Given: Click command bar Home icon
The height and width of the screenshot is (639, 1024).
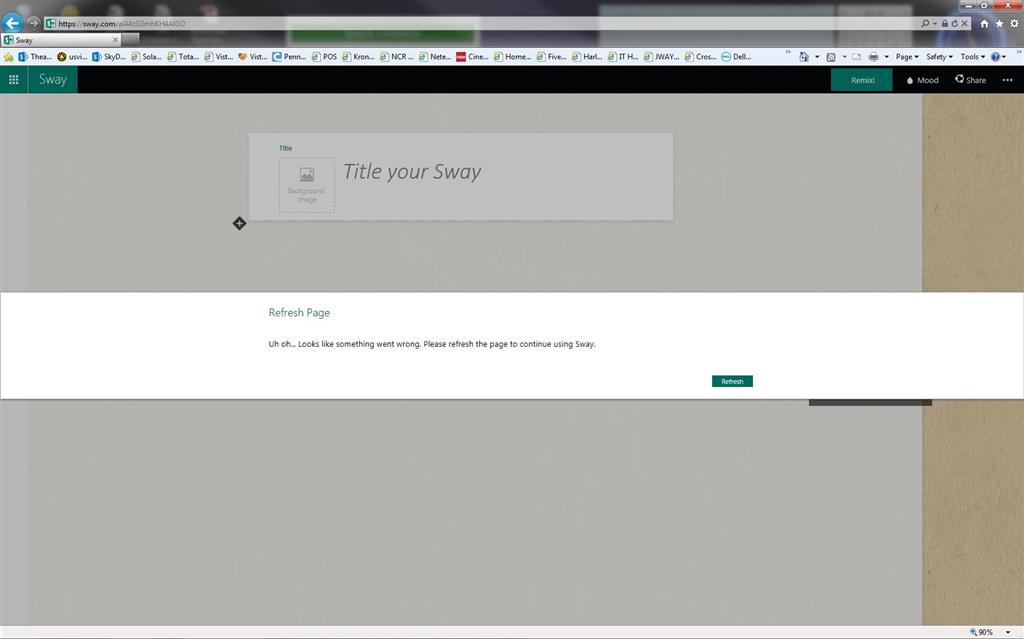Looking at the screenshot, I should [x=804, y=57].
